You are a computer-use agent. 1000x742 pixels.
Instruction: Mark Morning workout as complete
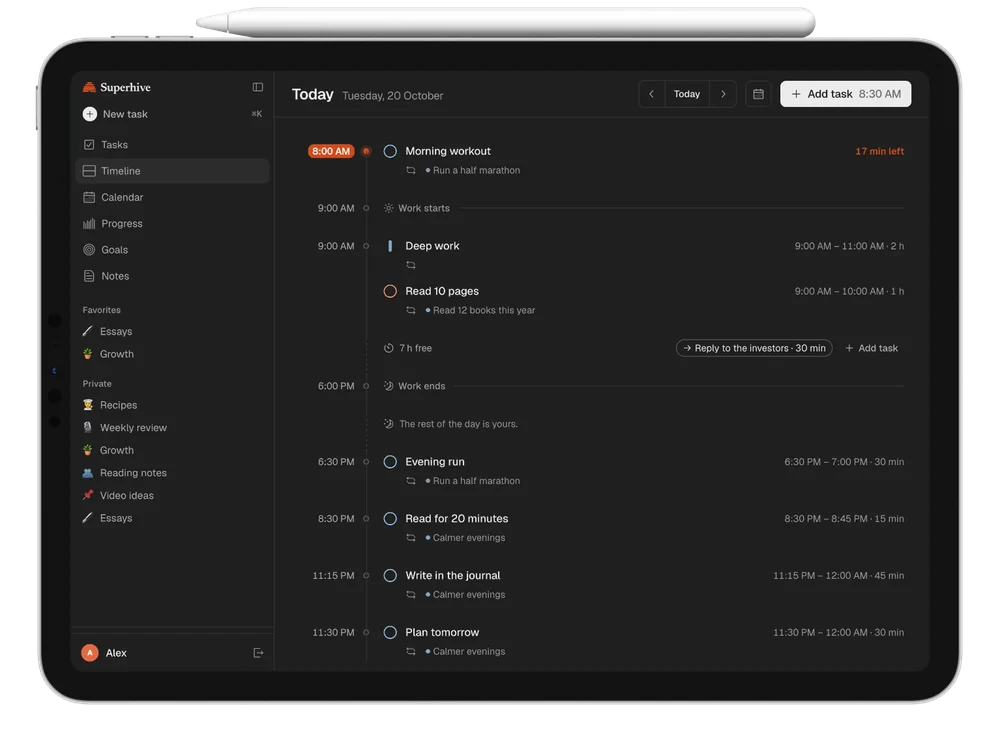390,151
